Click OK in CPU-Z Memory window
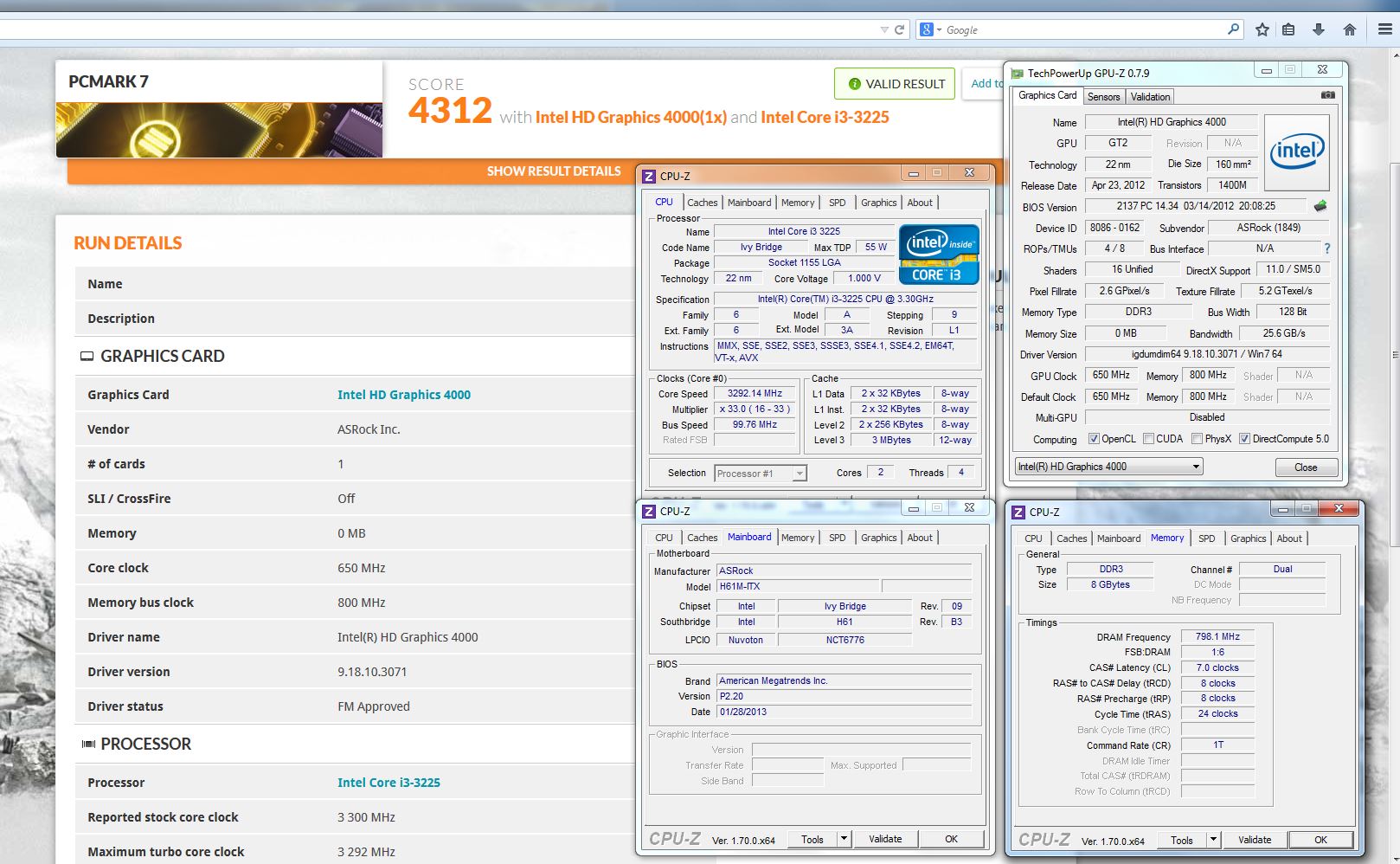This screenshot has width=1400, height=864. 1320,840
